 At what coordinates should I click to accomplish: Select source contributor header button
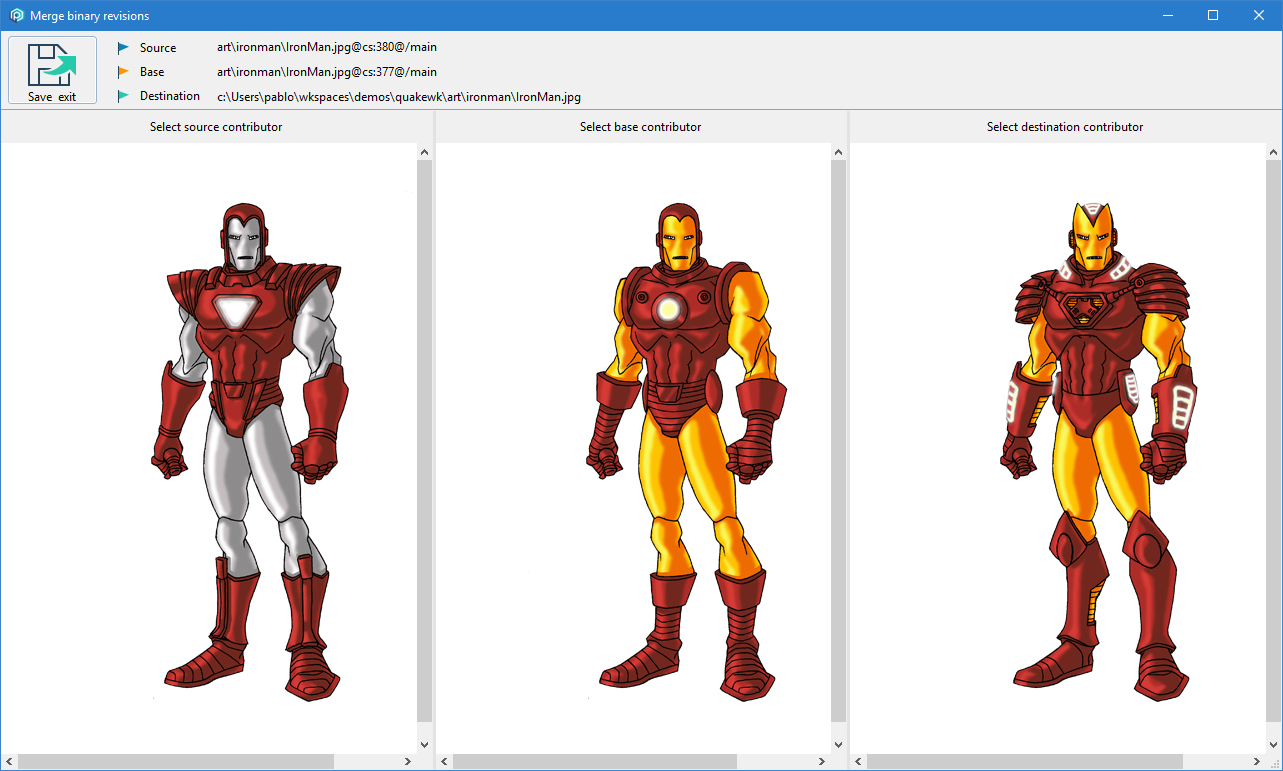point(216,127)
